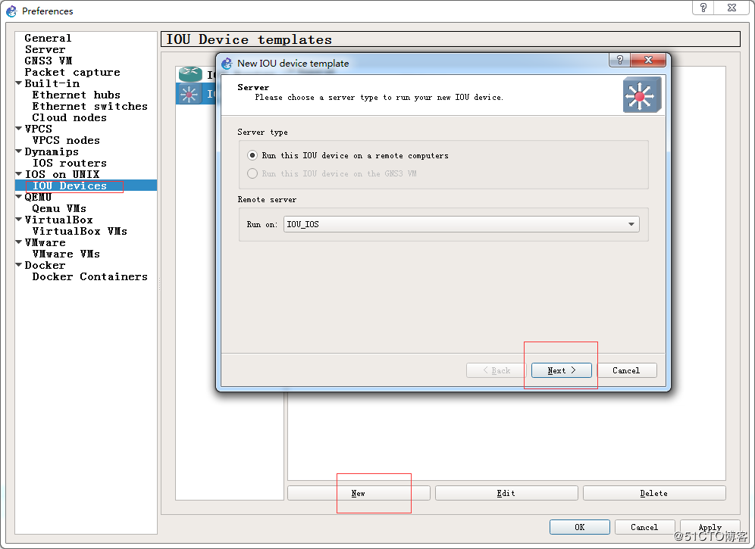Select Ethernet hubs in the tree
755x549 pixels.
(76, 95)
